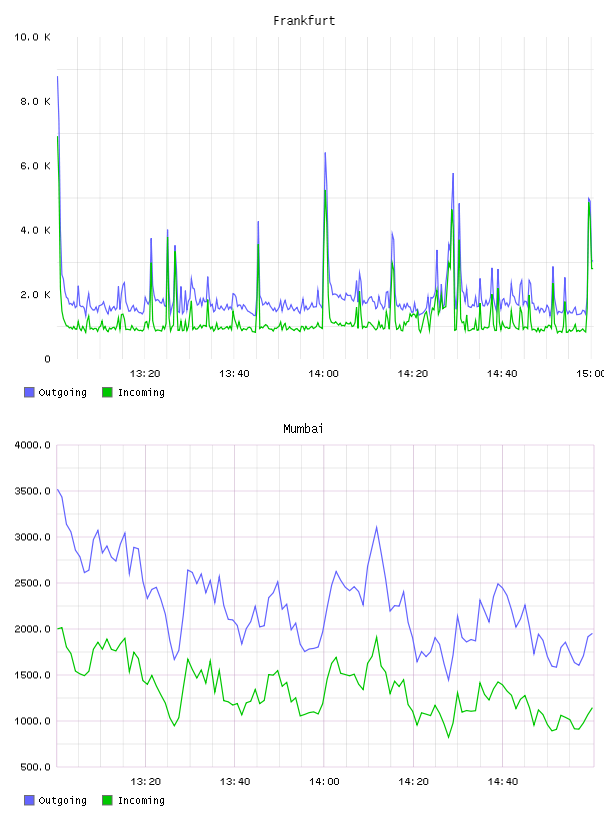Click the 3500.0 axis label in Mumbai
Image resolution: width=608 pixels, height=816 pixels.
pyautogui.click(x=32, y=491)
